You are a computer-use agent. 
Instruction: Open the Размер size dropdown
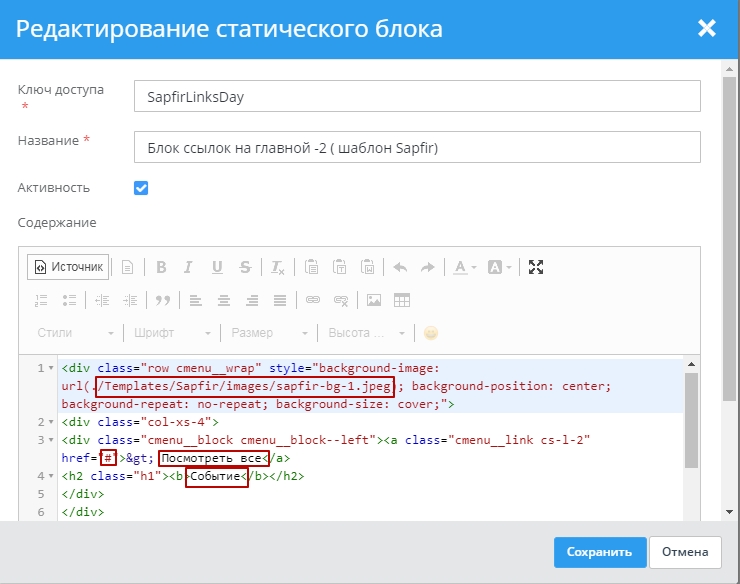265,333
